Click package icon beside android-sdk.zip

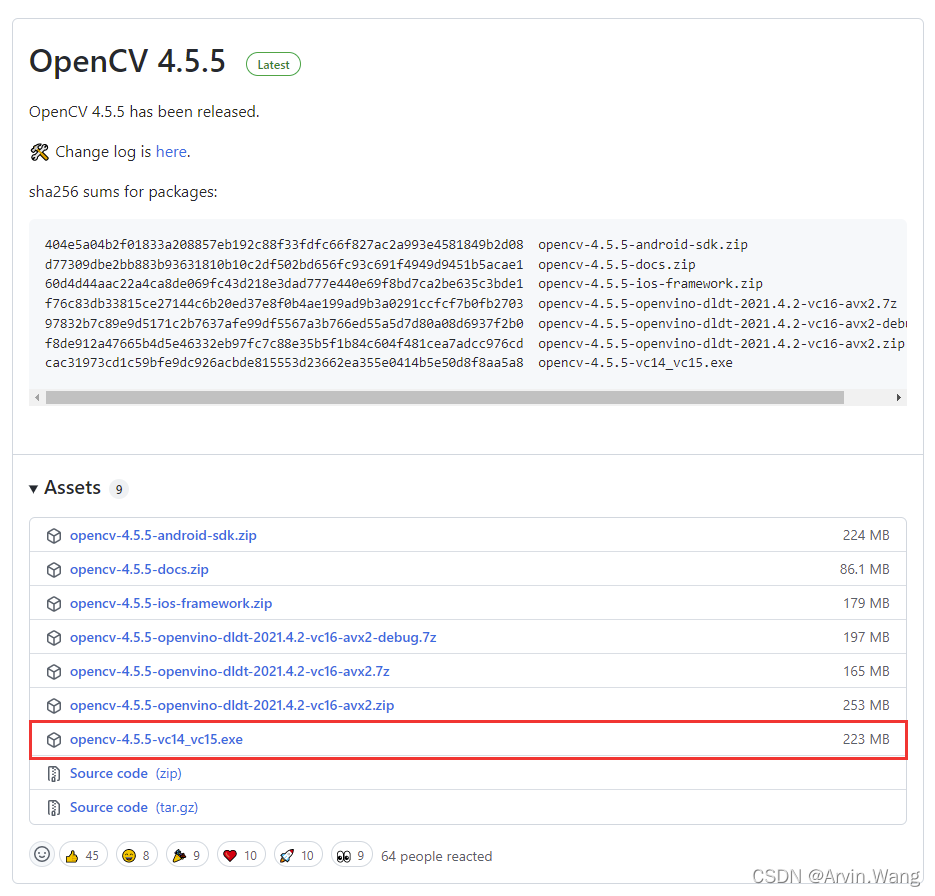coord(54,536)
